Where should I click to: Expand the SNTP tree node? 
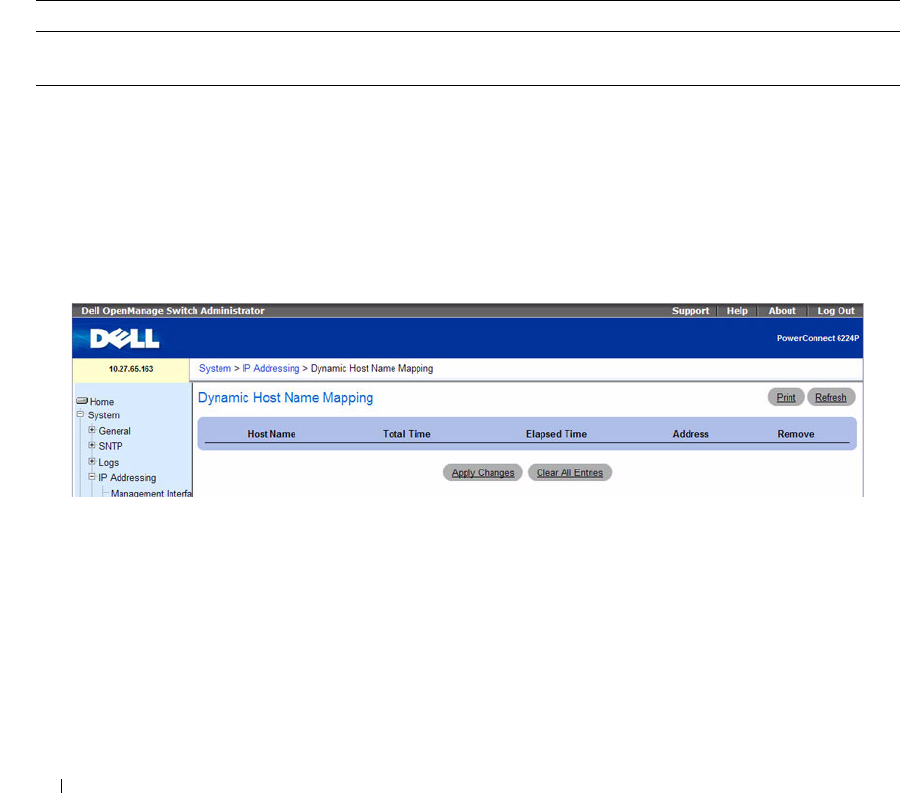click(92, 445)
